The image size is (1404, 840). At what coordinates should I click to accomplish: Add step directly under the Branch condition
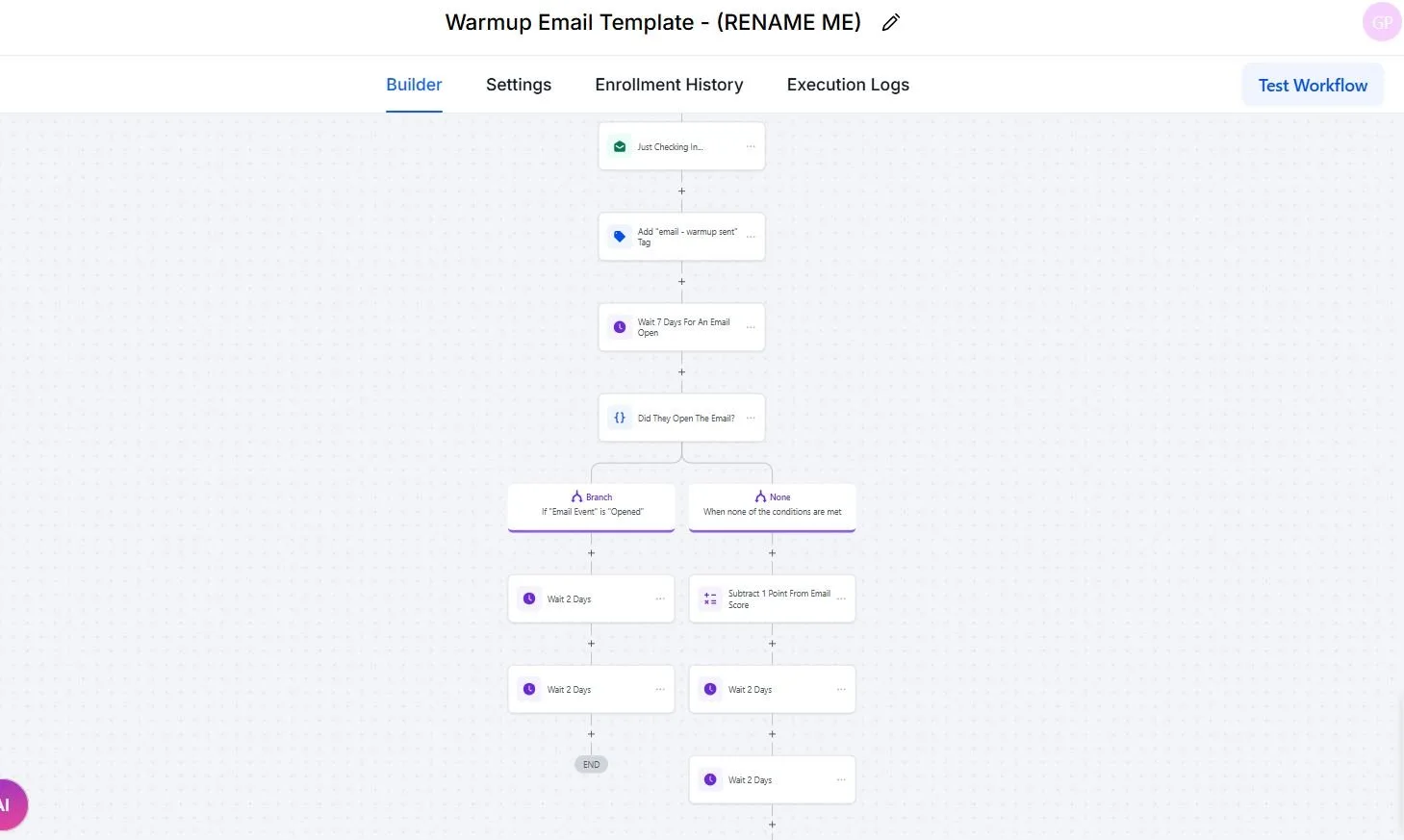click(x=591, y=553)
